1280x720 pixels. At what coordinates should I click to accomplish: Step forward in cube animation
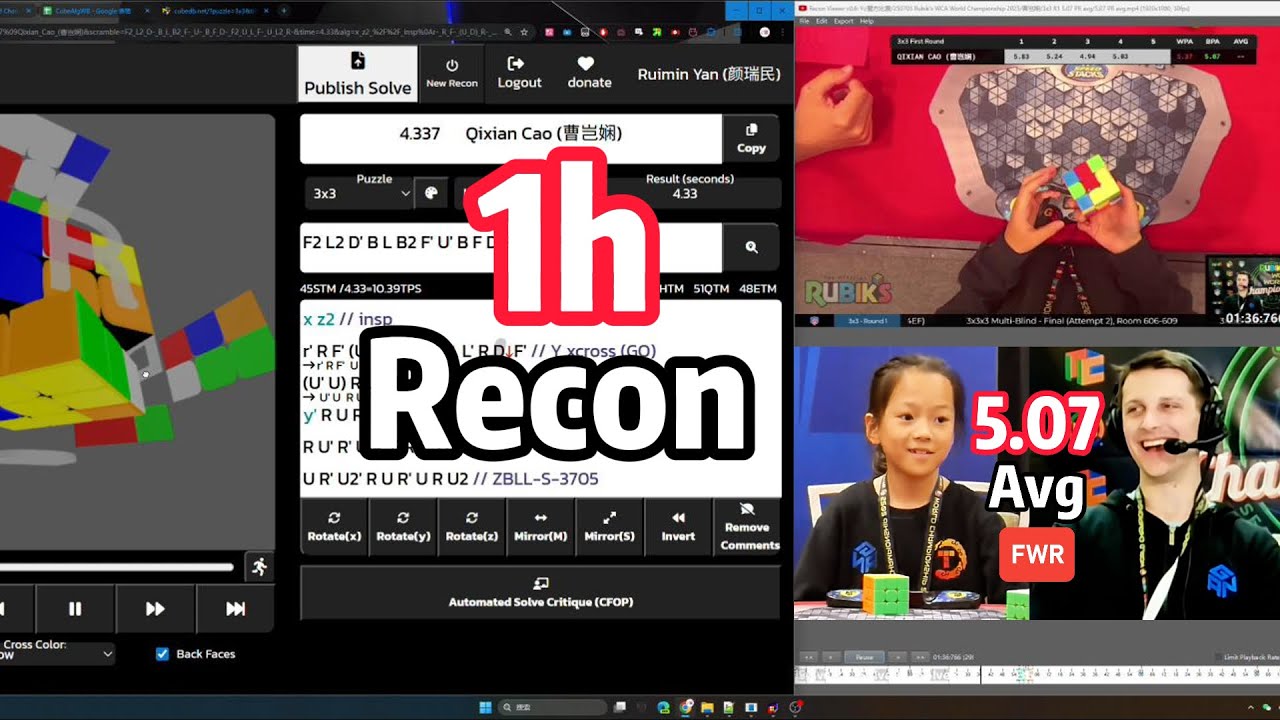coord(155,608)
